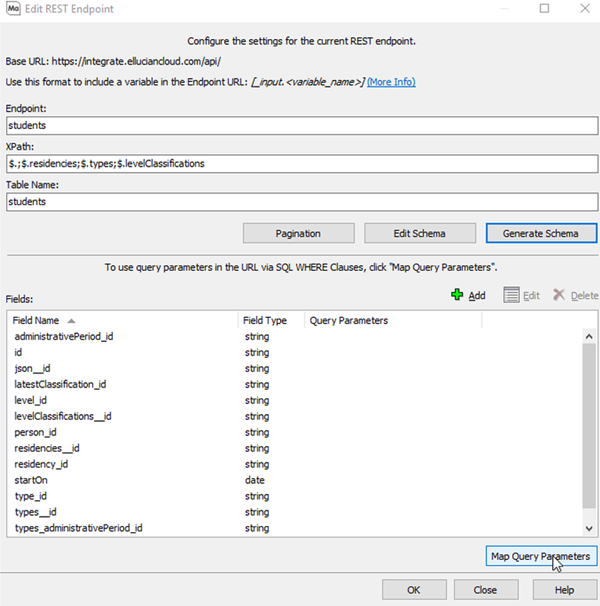Viewport: 600px width, 606px height.
Task: Click the Map Query Parameters button
Action: 540,556
